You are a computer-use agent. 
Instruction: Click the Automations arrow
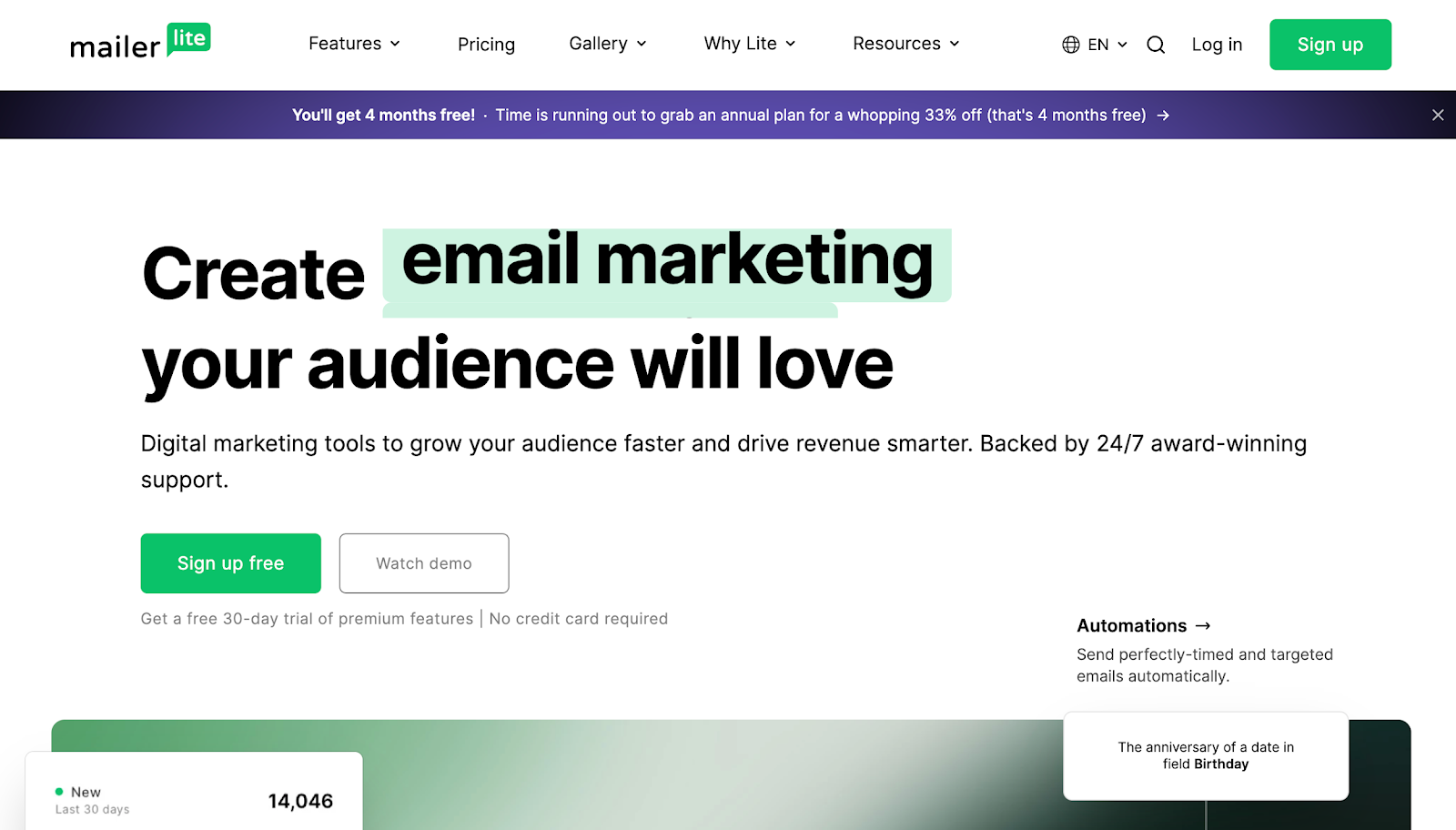1203,625
